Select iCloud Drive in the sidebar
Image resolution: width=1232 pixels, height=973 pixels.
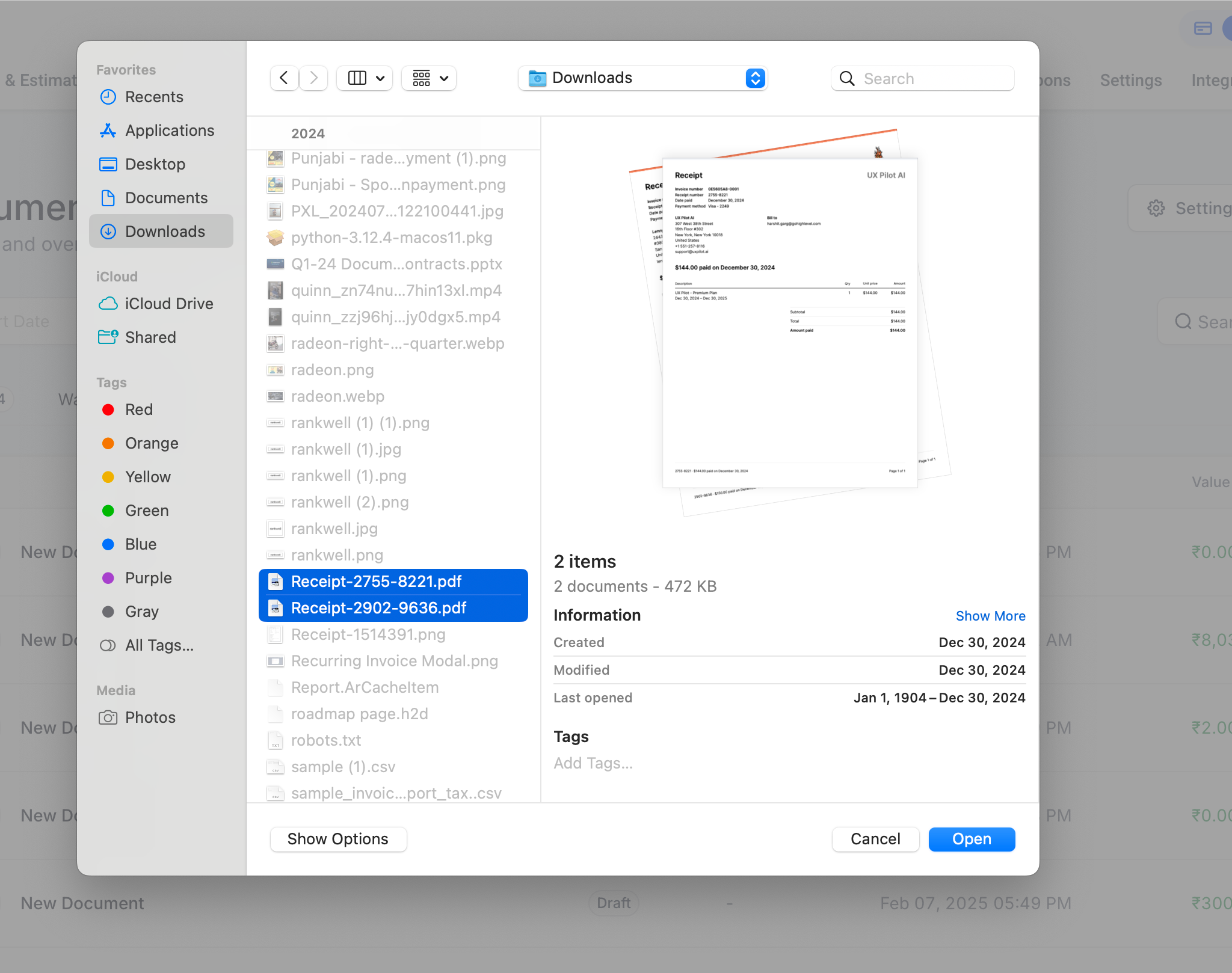tap(168, 304)
